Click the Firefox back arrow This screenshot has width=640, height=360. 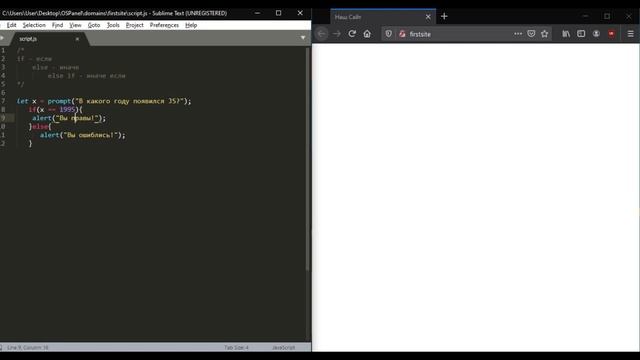[x=322, y=34]
